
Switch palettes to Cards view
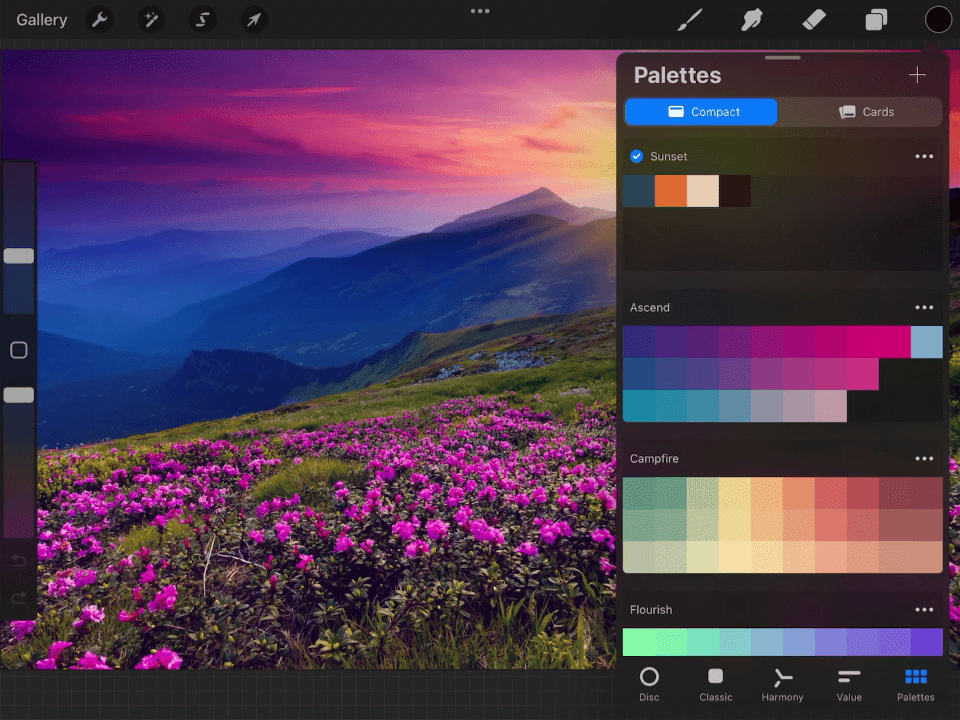[x=864, y=111]
